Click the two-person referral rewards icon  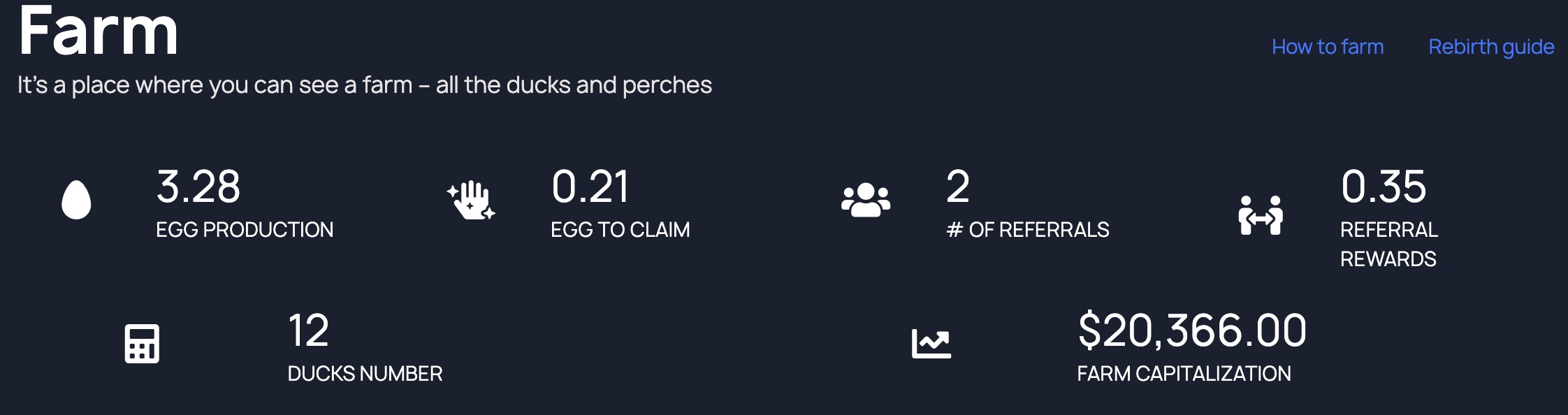point(1261,215)
